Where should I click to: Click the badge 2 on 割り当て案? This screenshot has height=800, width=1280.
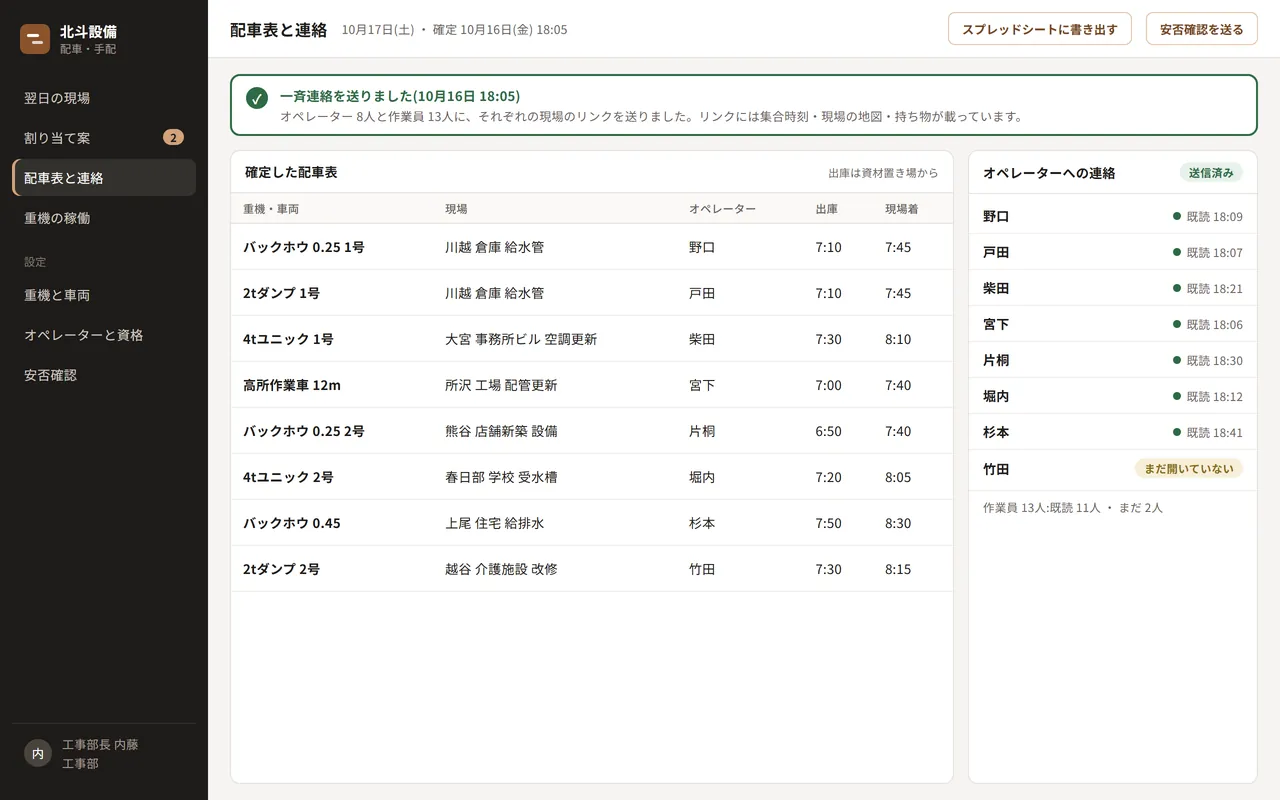pos(173,138)
